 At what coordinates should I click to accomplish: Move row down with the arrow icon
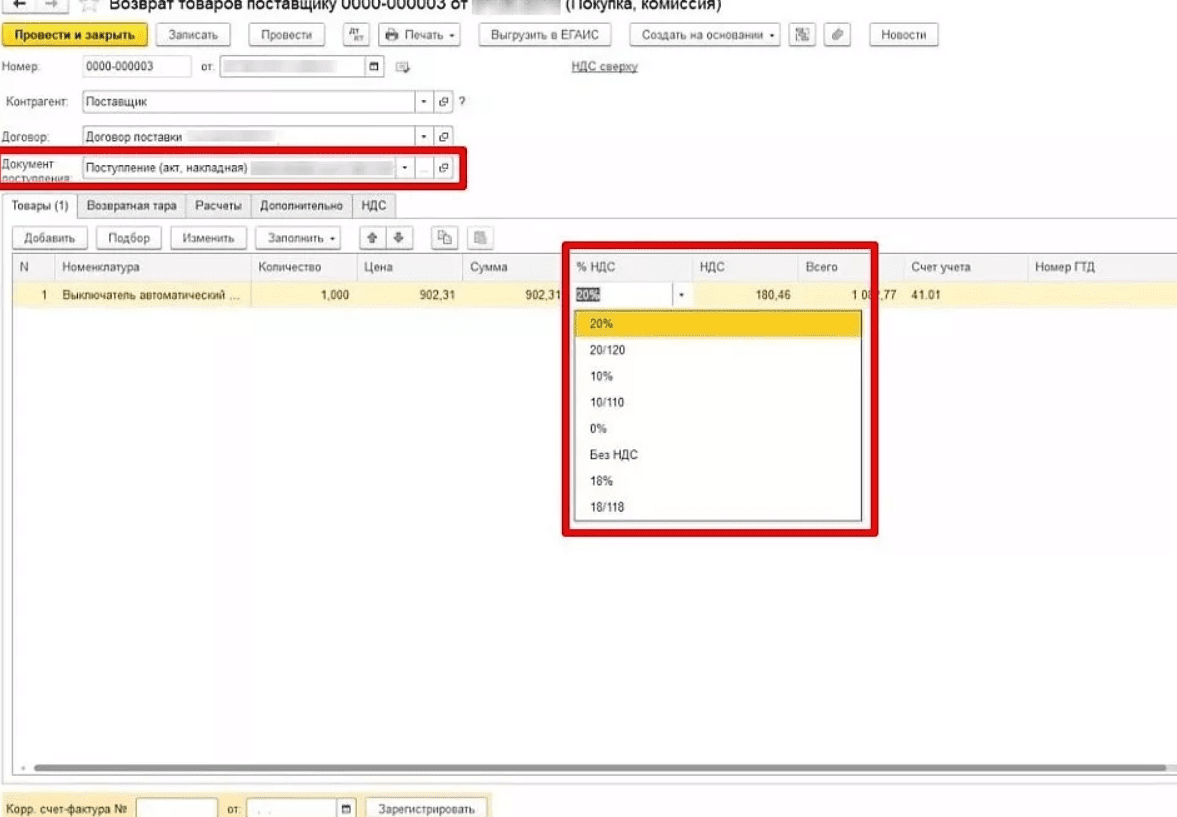pos(398,238)
